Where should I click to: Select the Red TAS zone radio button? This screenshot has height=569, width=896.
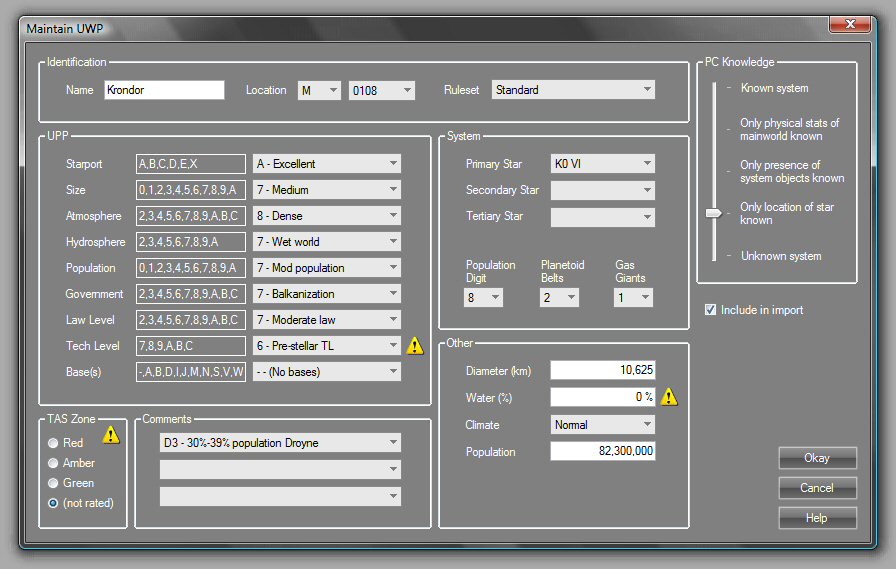point(53,443)
